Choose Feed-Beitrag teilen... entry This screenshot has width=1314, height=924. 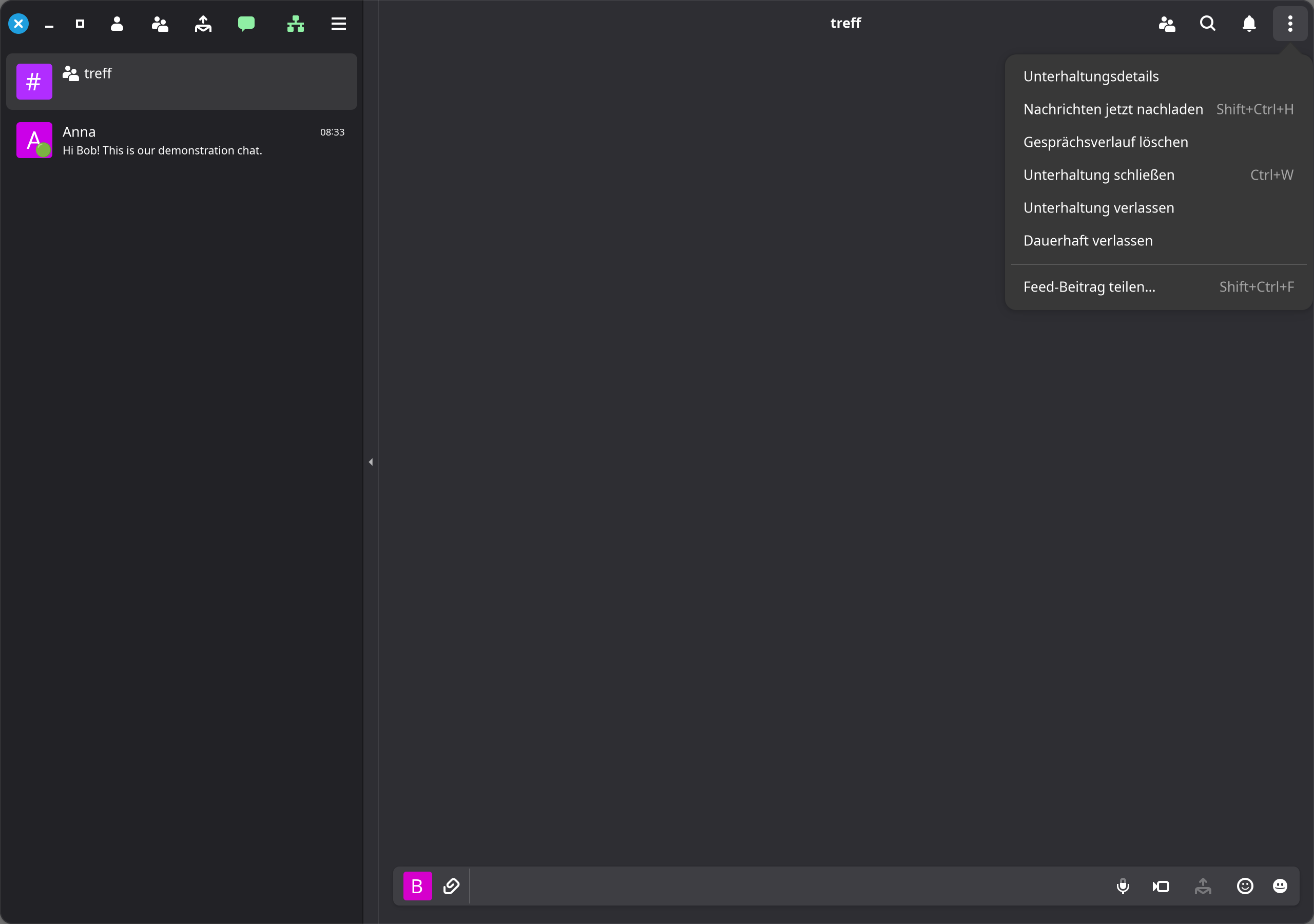pos(1159,287)
